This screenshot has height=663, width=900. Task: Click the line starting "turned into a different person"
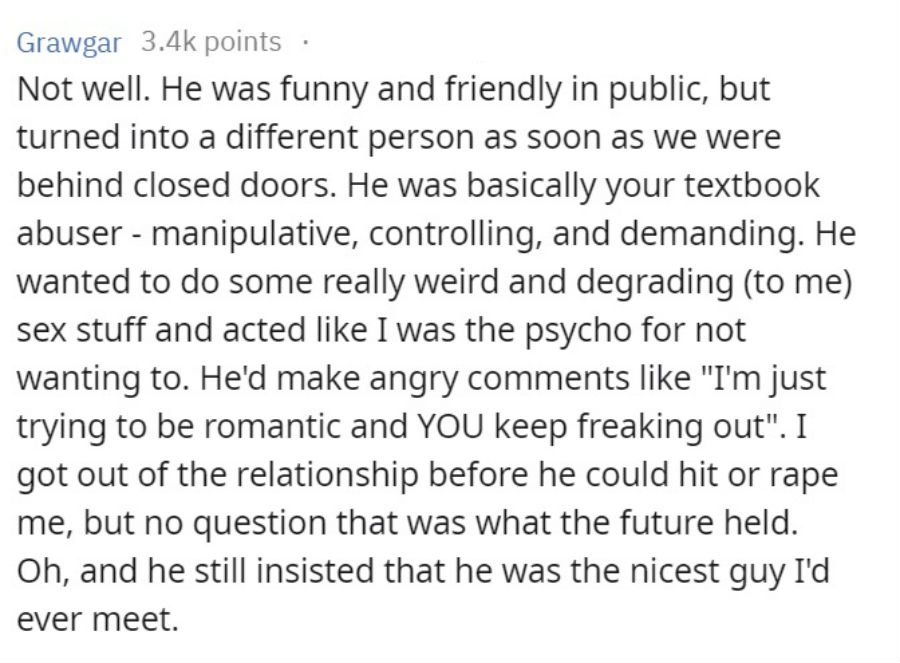pos(399,139)
